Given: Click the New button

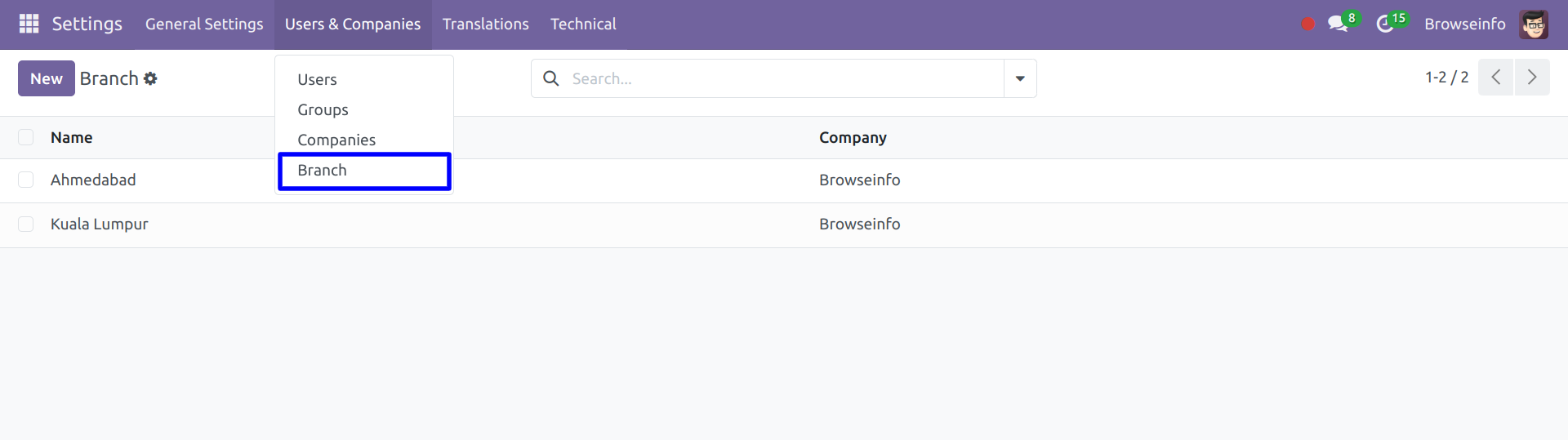Looking at the screenshot, I should pyautogui.click(x=47, y=78).
